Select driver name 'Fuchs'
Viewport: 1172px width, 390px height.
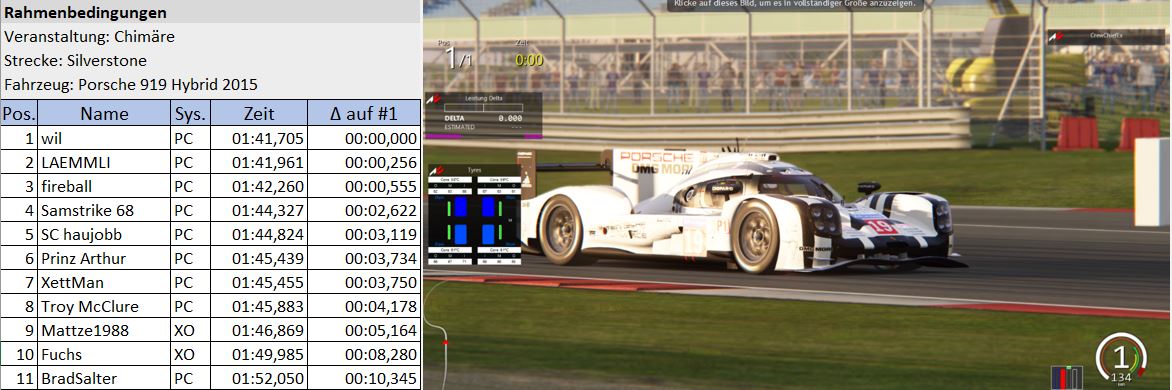pyautogui.click(x=61, y=353)
